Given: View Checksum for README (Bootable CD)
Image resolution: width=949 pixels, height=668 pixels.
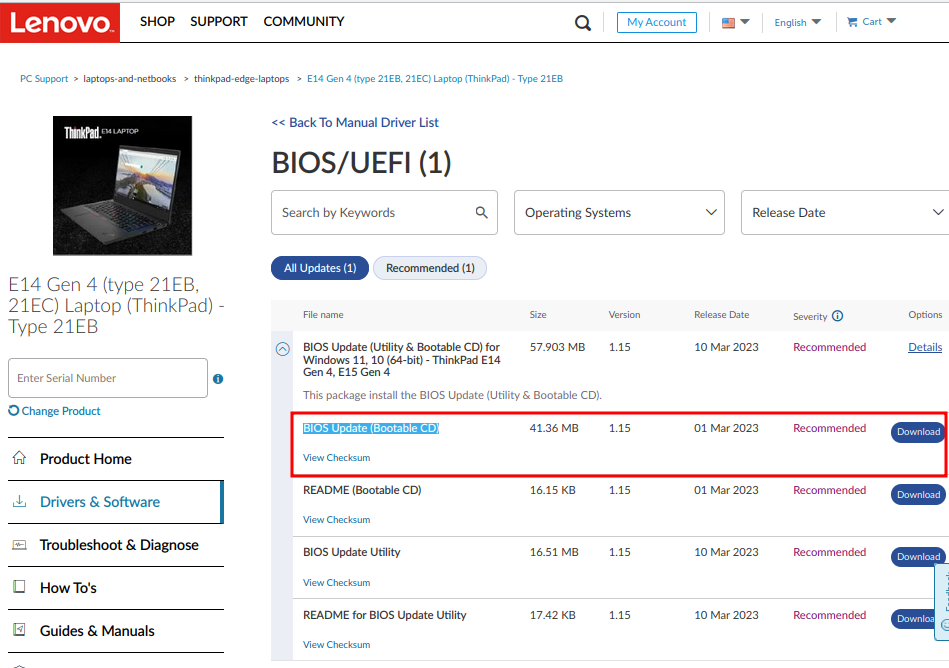Looking at the screenshot, I should 337,520.
